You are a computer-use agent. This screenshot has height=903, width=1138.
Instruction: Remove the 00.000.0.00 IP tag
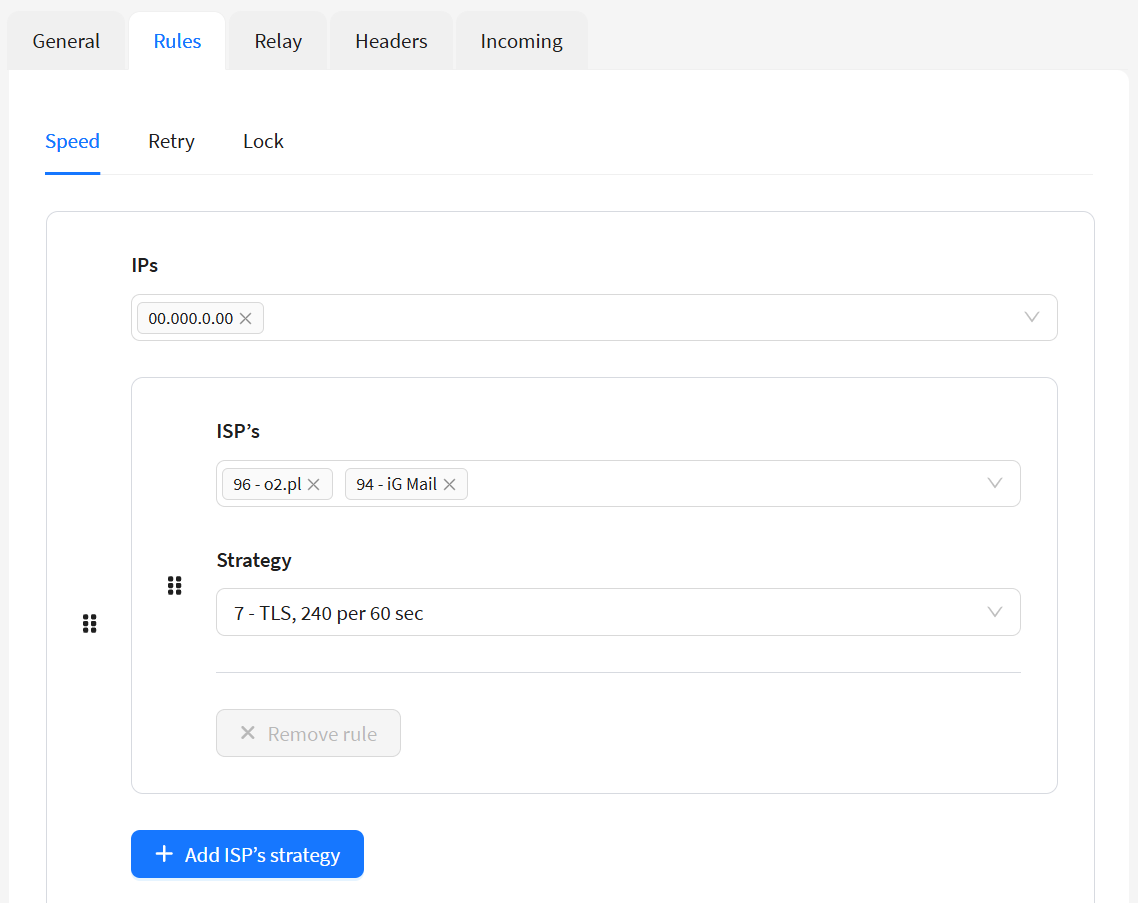(246, 318)
